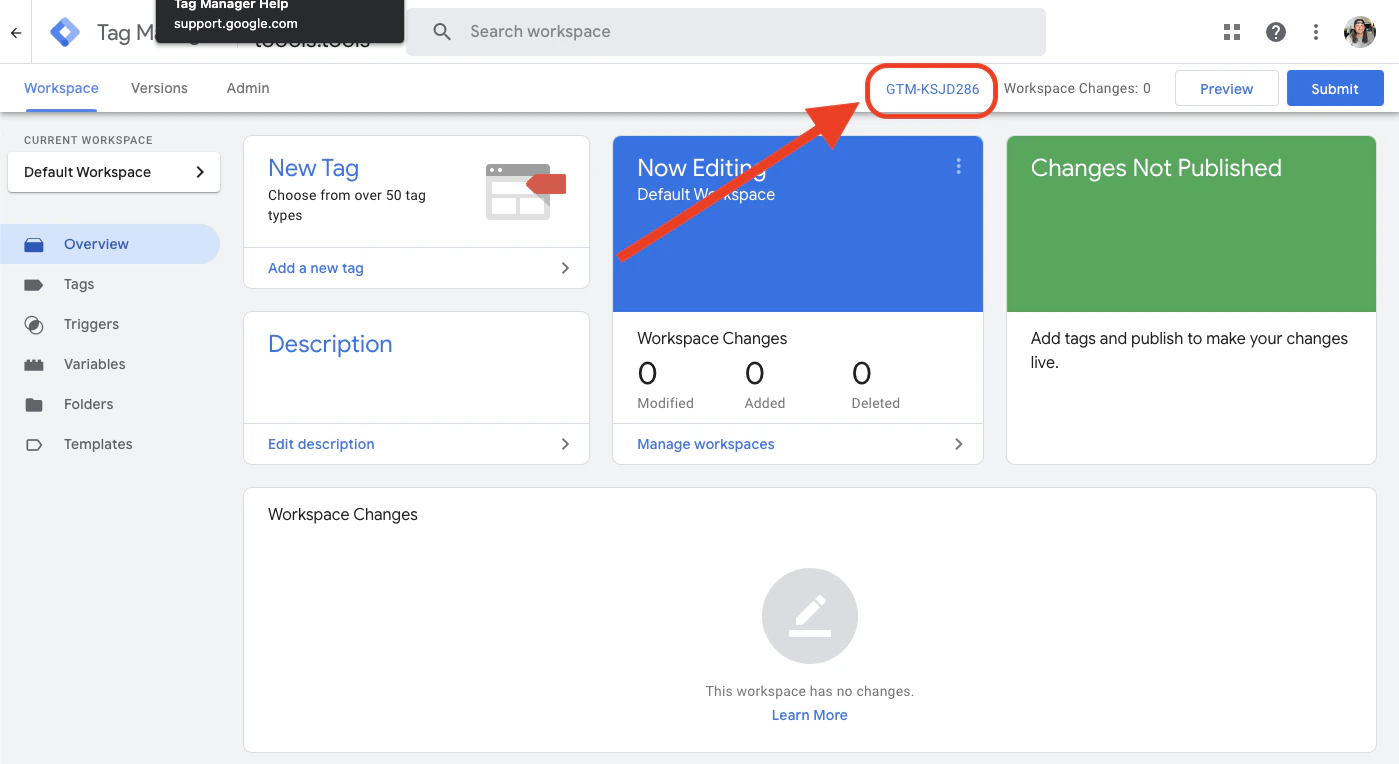Switch to the Workspace tab
The width and height of the screenshot is (1399, 764).
pos(61,88)
